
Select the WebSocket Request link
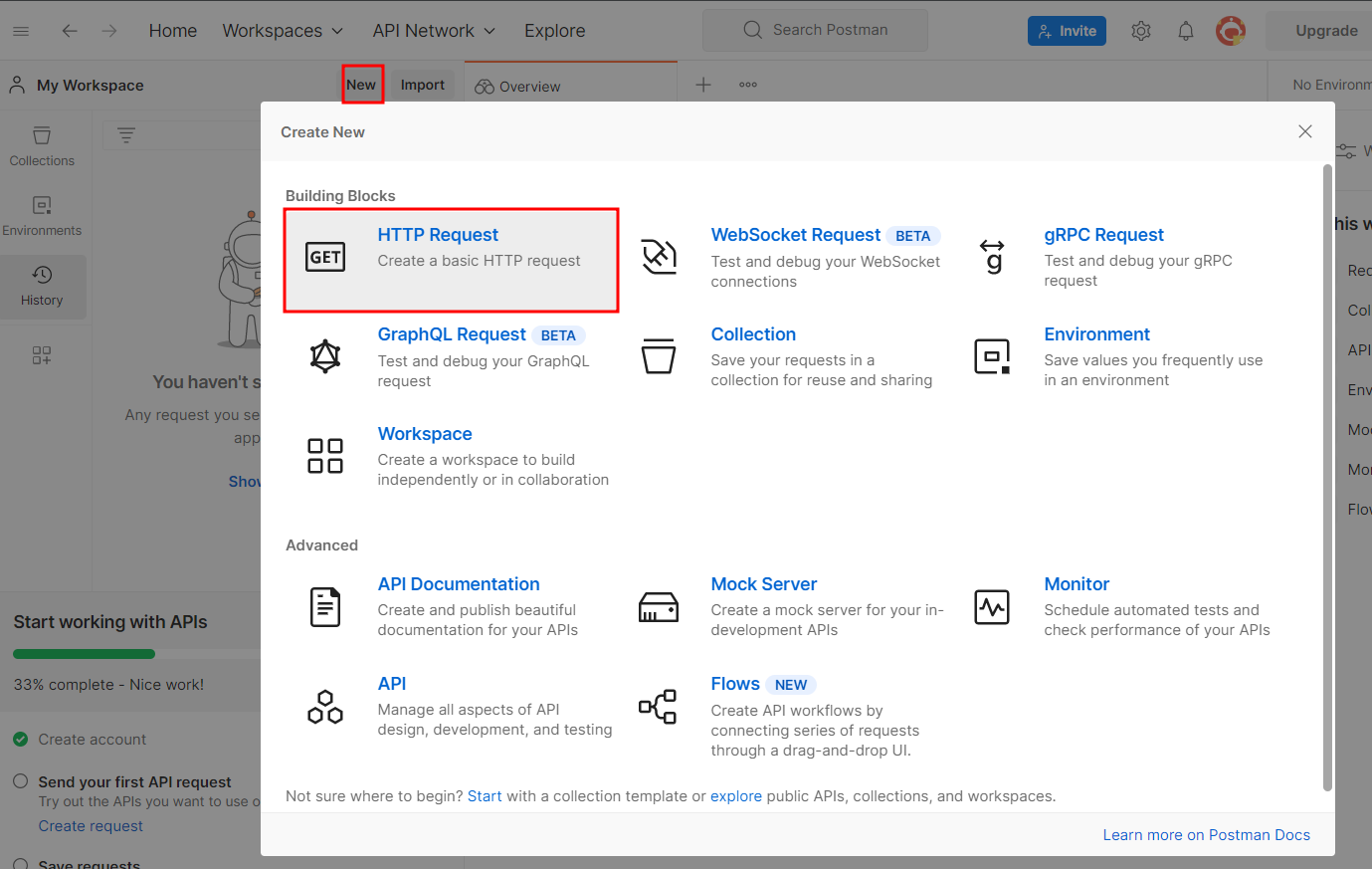point(796,235)
